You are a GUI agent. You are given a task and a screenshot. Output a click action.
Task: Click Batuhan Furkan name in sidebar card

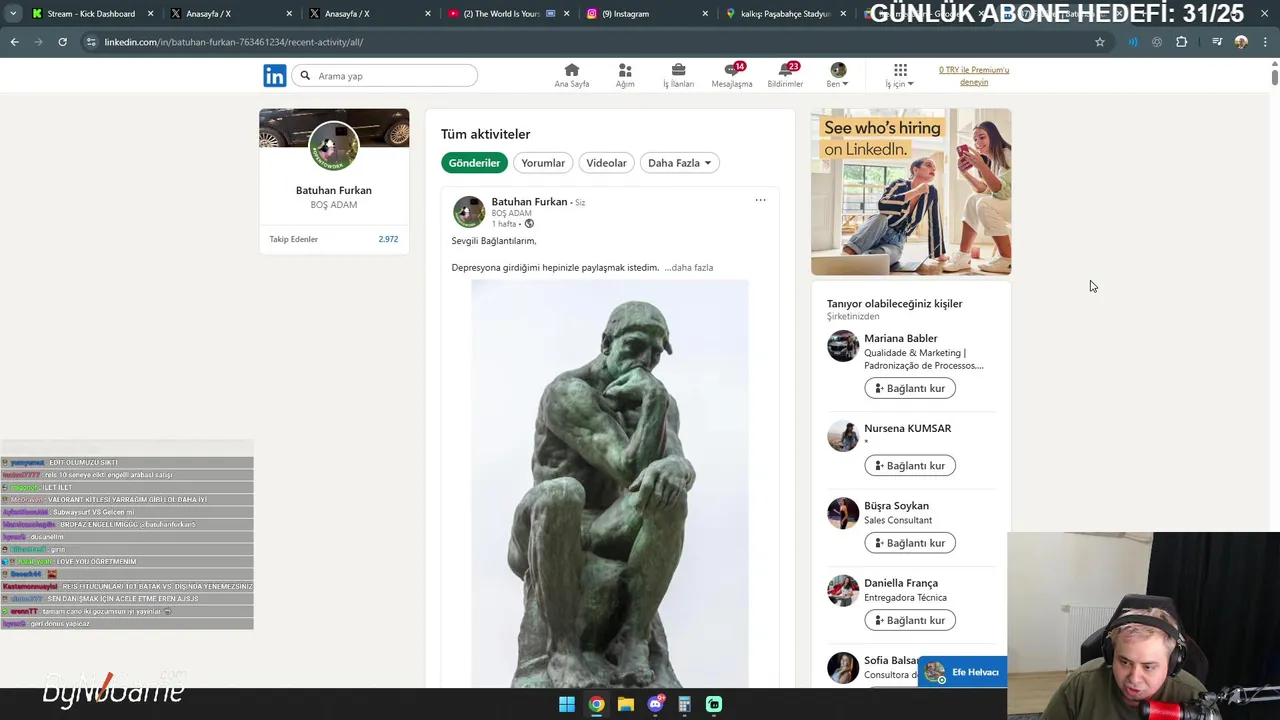point(334,190)
